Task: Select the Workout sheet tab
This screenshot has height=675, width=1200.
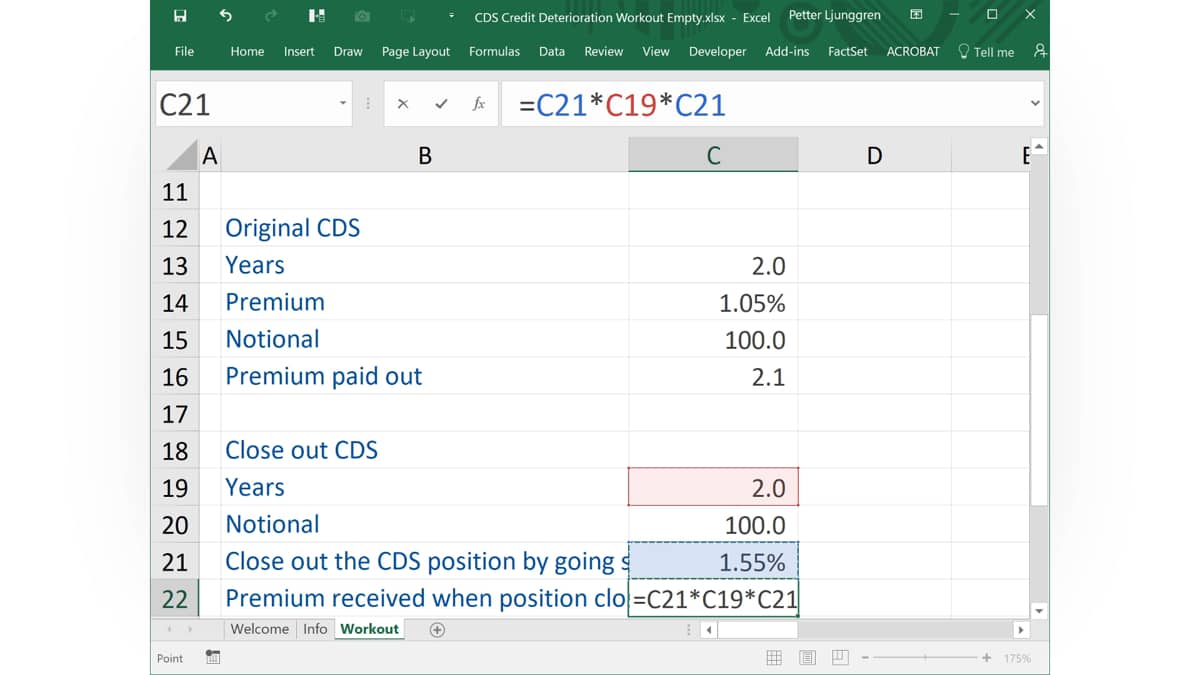Action: pos(369,628)
